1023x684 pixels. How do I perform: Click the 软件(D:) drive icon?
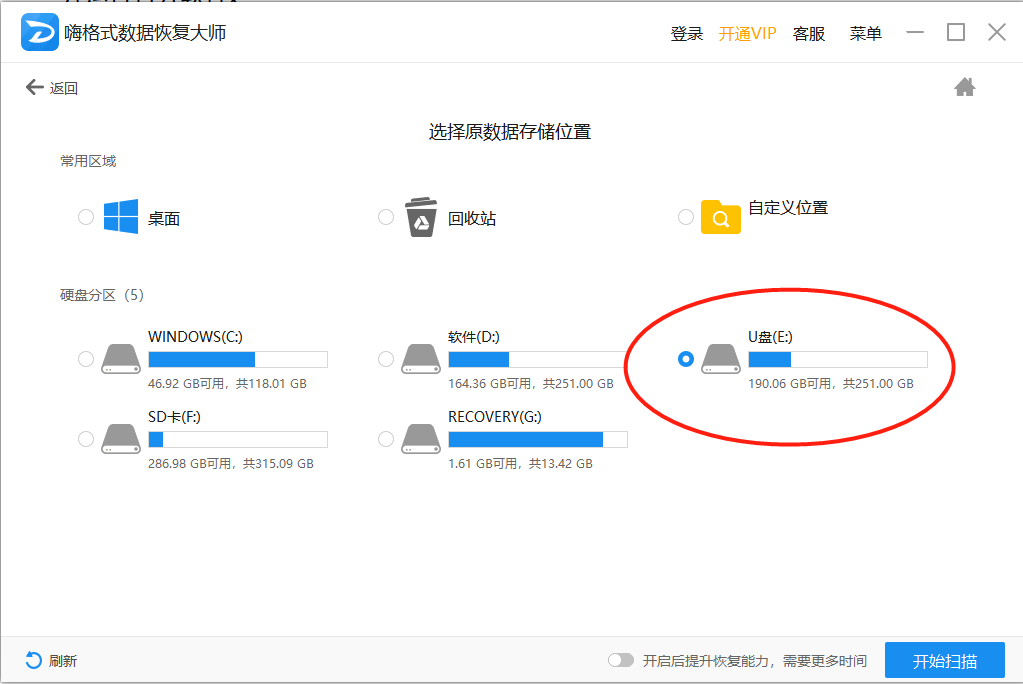point(421,359)
